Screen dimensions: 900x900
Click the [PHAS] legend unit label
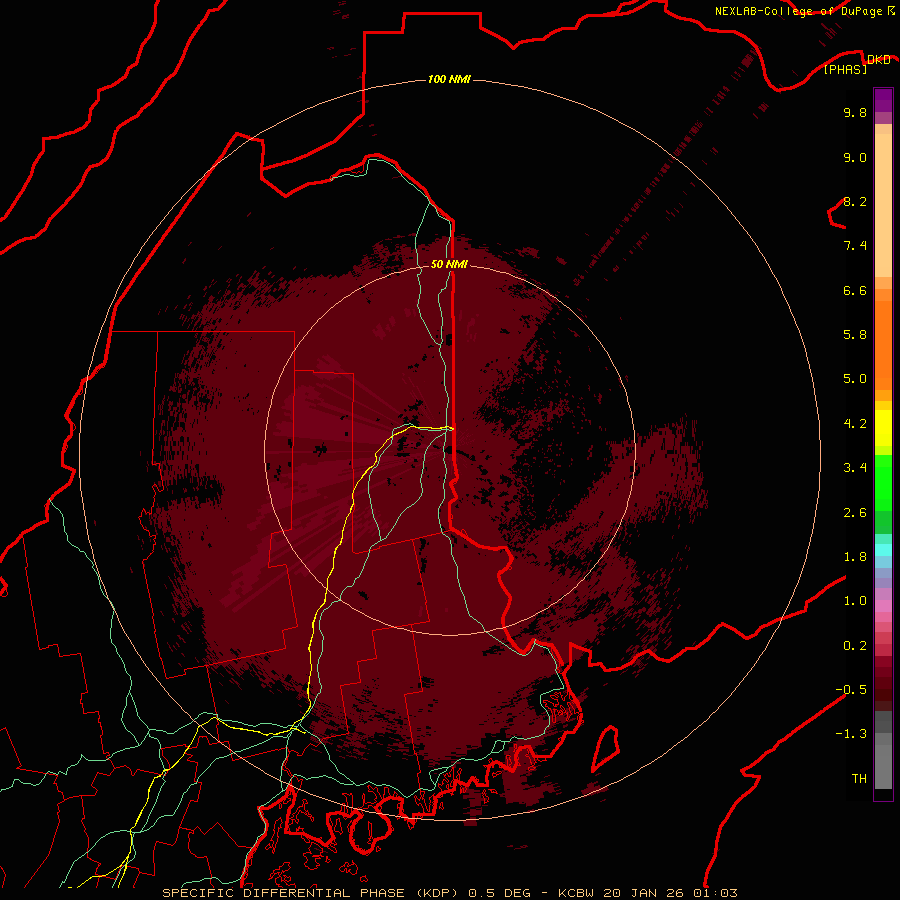845,69
